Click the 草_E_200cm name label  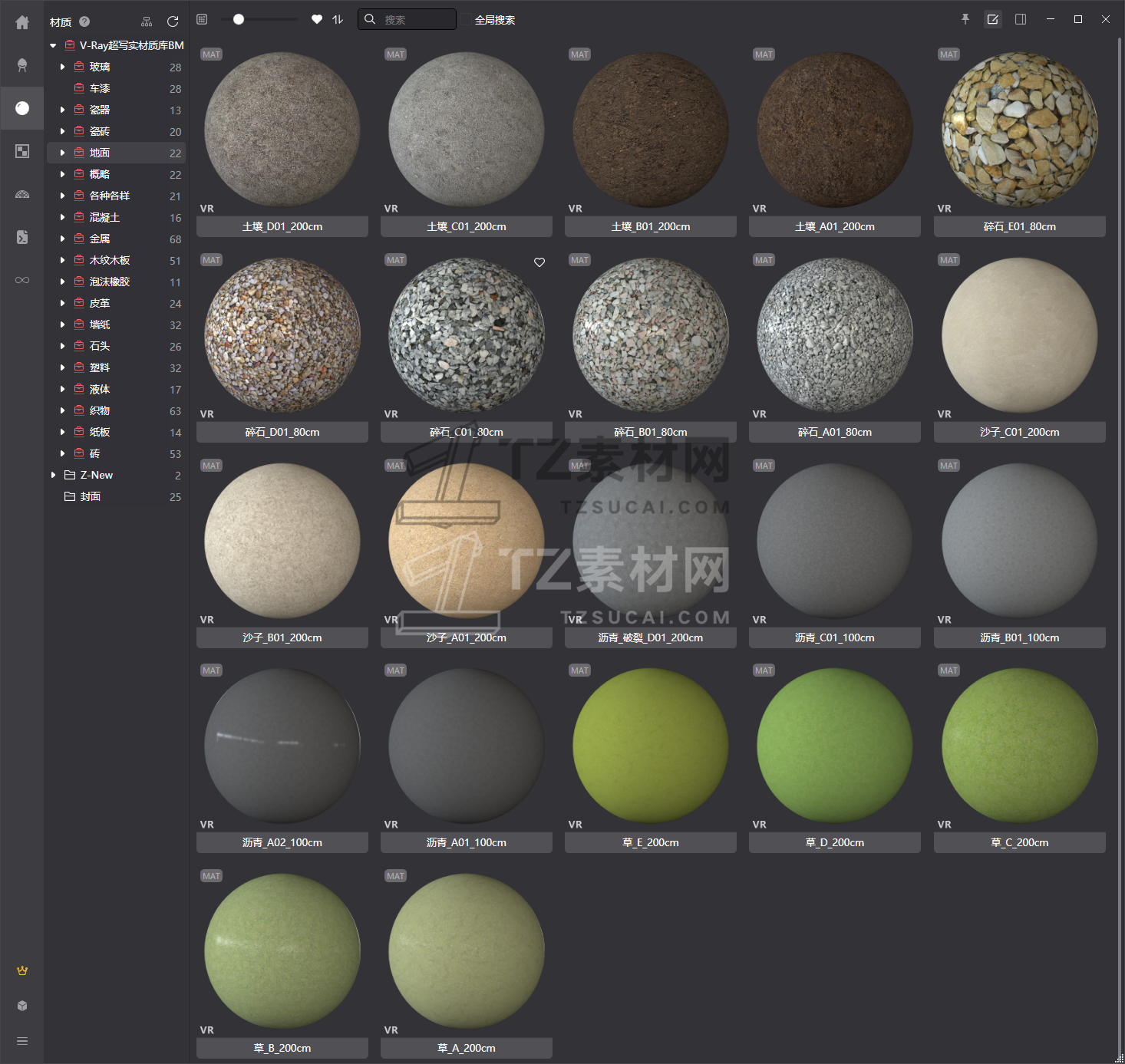click(x=651, y=842)
